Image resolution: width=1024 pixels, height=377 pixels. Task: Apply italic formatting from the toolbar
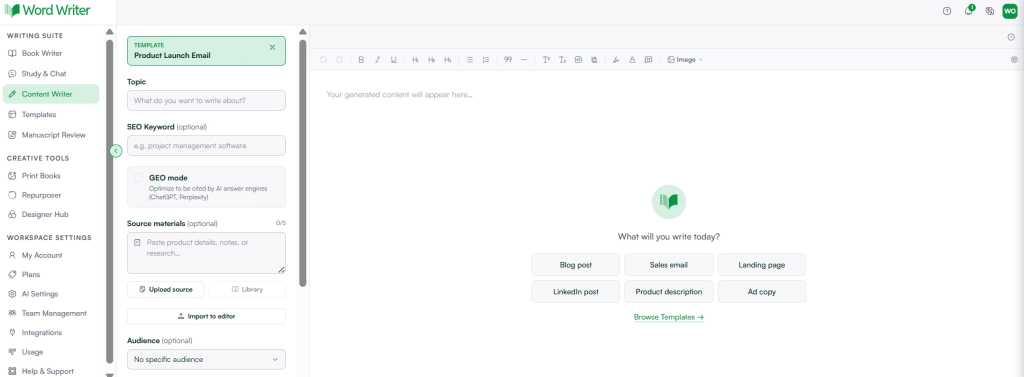click(377, 59)
